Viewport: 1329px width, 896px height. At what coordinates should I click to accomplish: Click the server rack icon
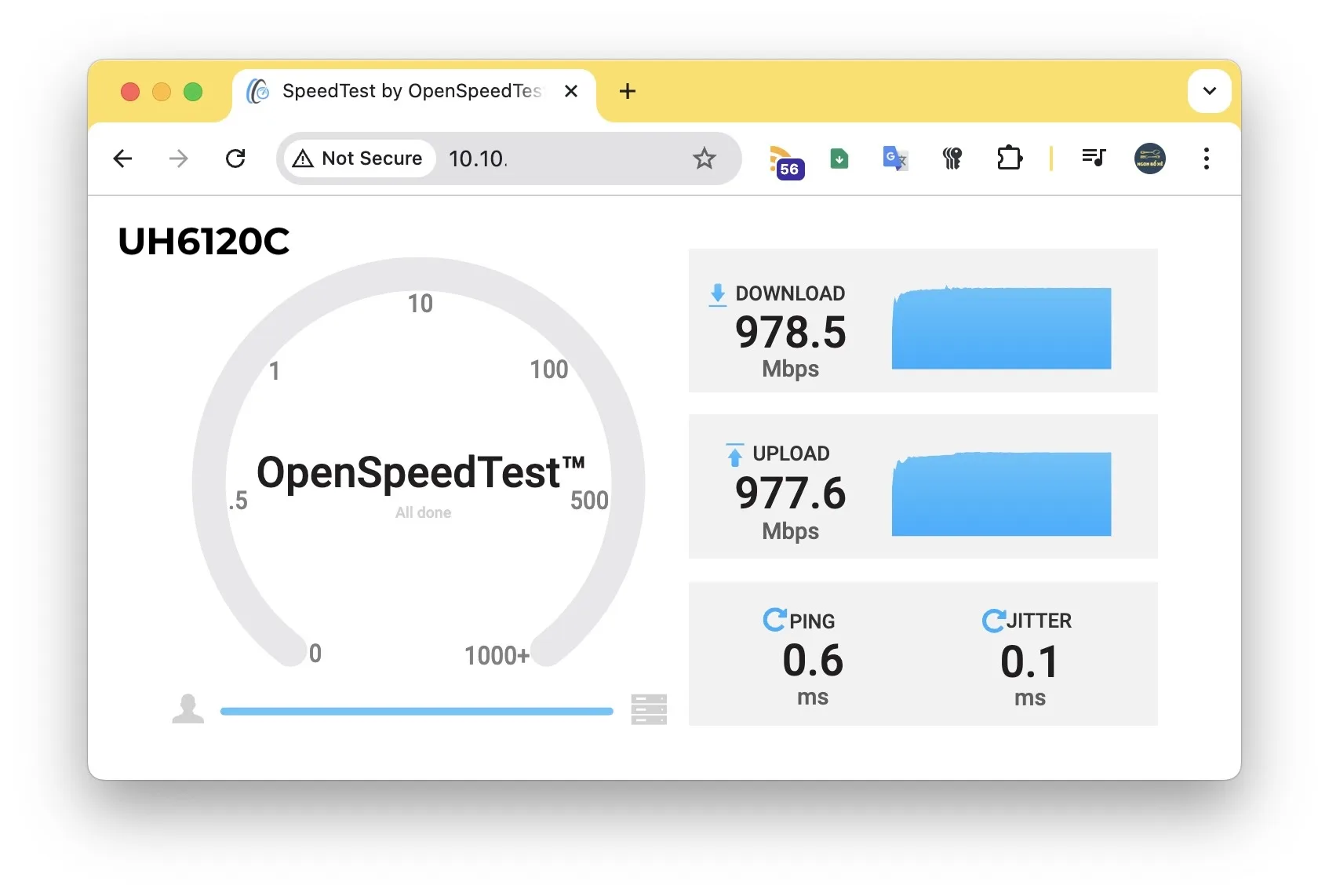click(x=649, y=709)
